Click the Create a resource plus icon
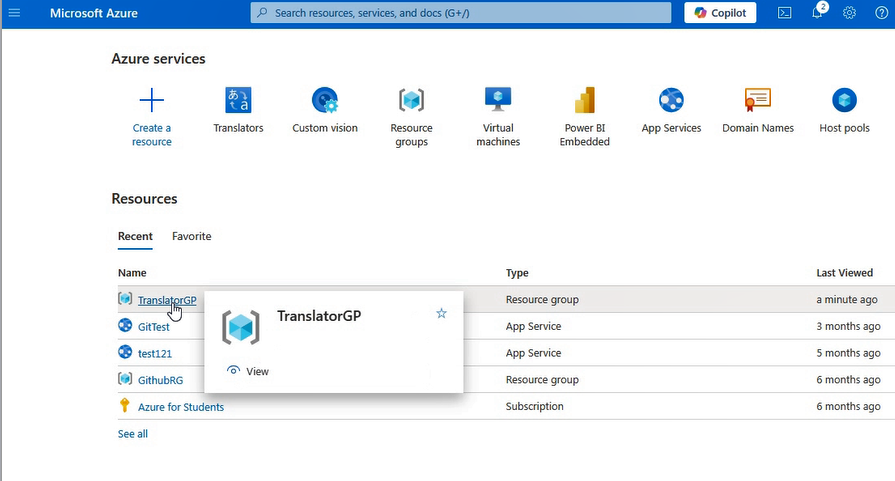895x481 pixels. tap(152, 100)
